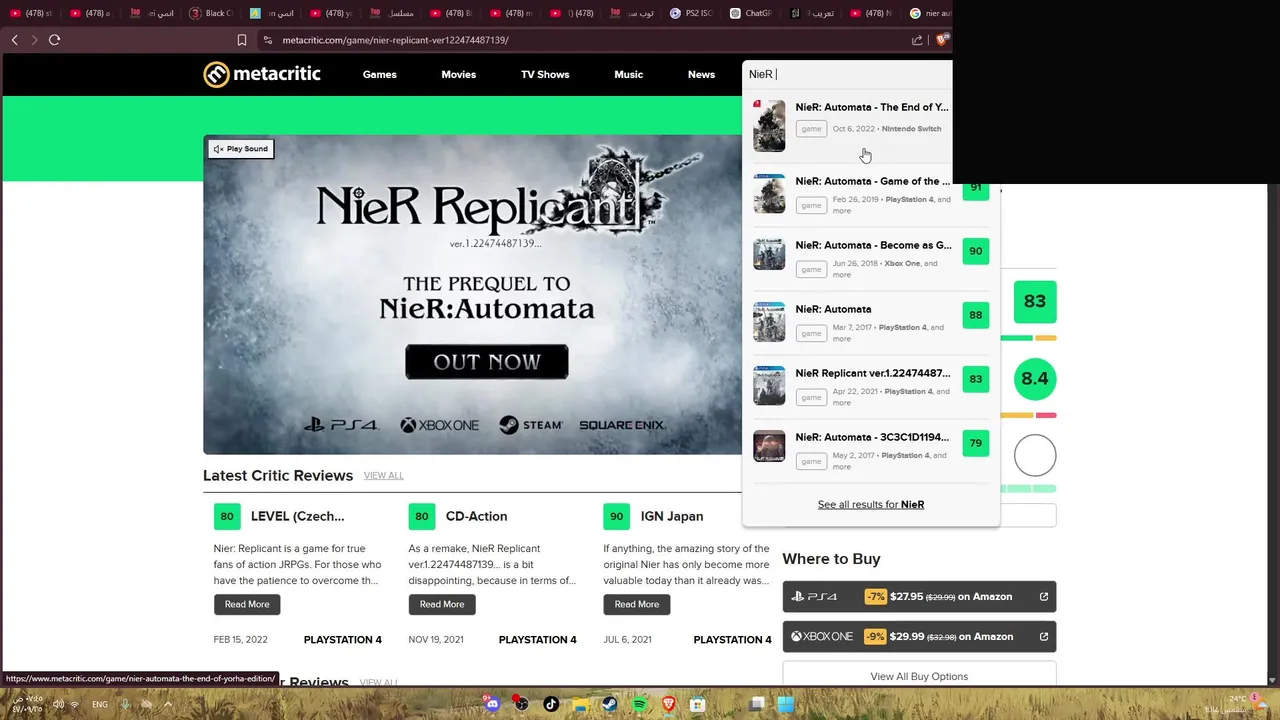Open the Brave Shields lion icon

pos(942,40)
